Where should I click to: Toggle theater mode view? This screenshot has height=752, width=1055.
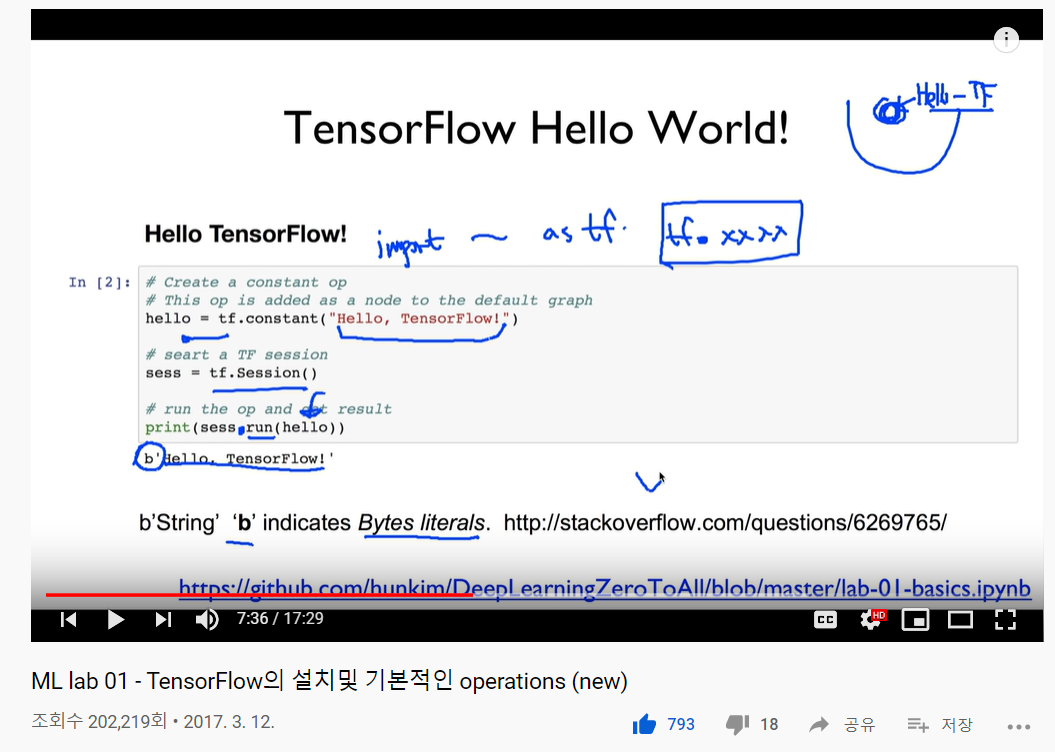(x=960, y=619)
